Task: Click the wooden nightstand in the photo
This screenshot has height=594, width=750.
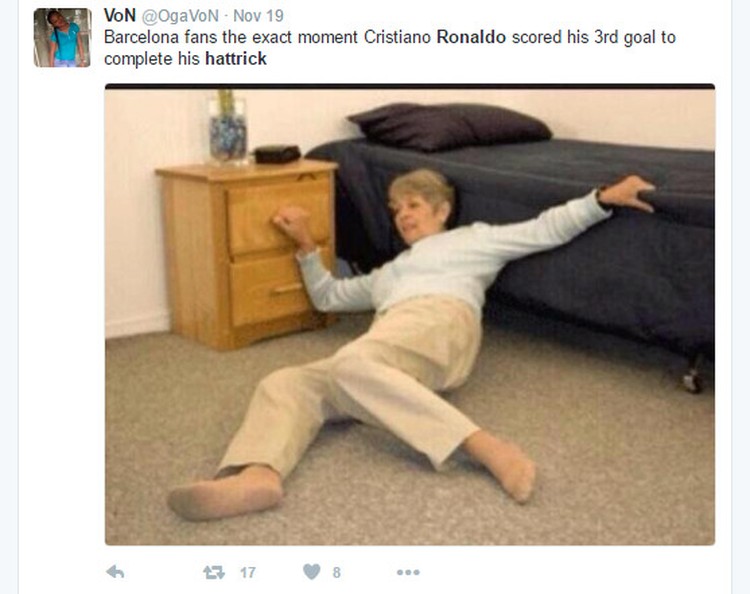Action: coord(246,253)
